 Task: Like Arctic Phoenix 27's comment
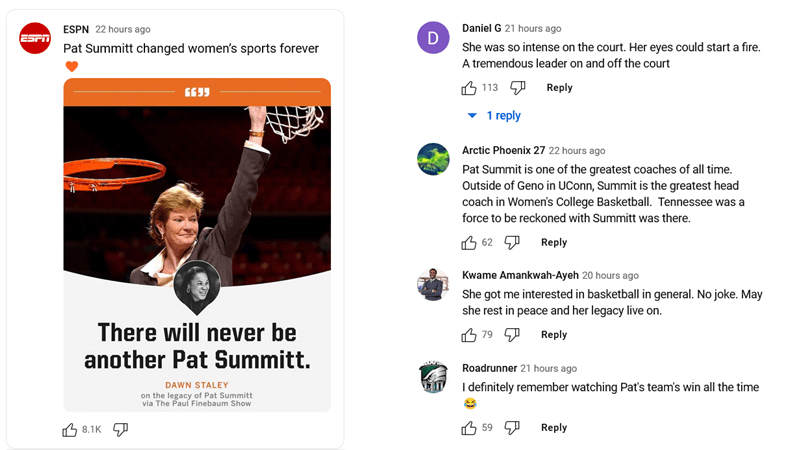point(469,242)
